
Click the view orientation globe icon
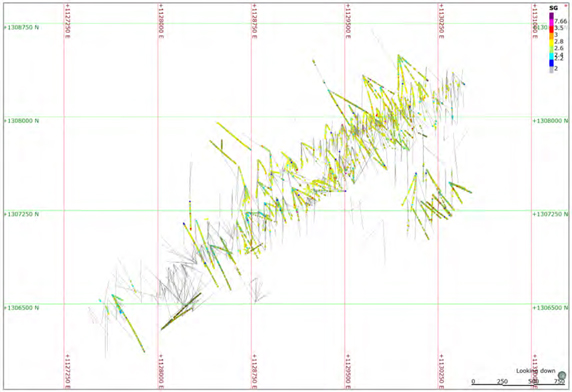click(562, 375)
